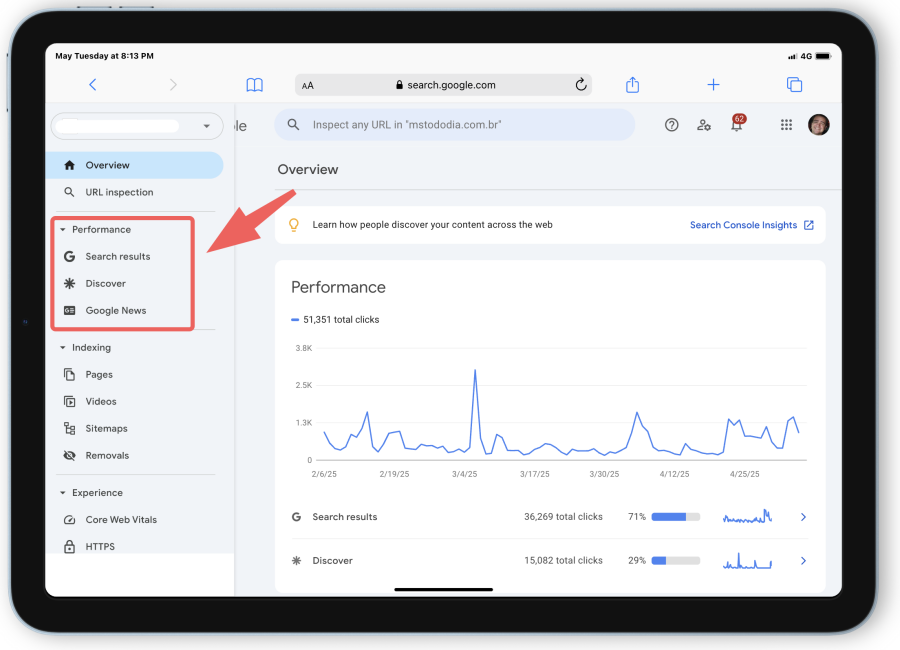The image size is (900, 650).
Task: Click the 15,082 total clicks value
Action: click(x=563, y=561)
